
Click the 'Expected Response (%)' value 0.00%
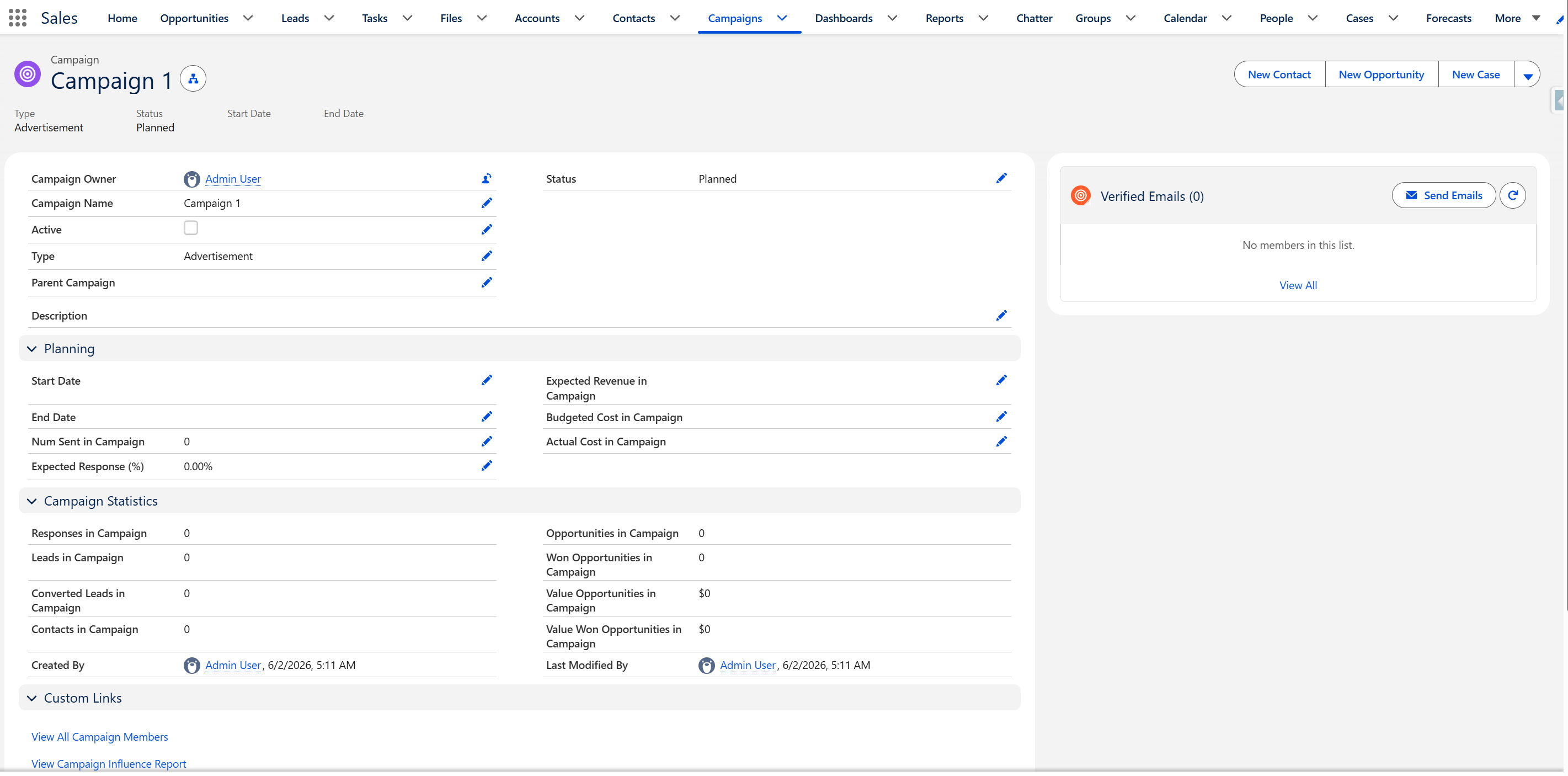pyautogui.click(x=199, y=466)
